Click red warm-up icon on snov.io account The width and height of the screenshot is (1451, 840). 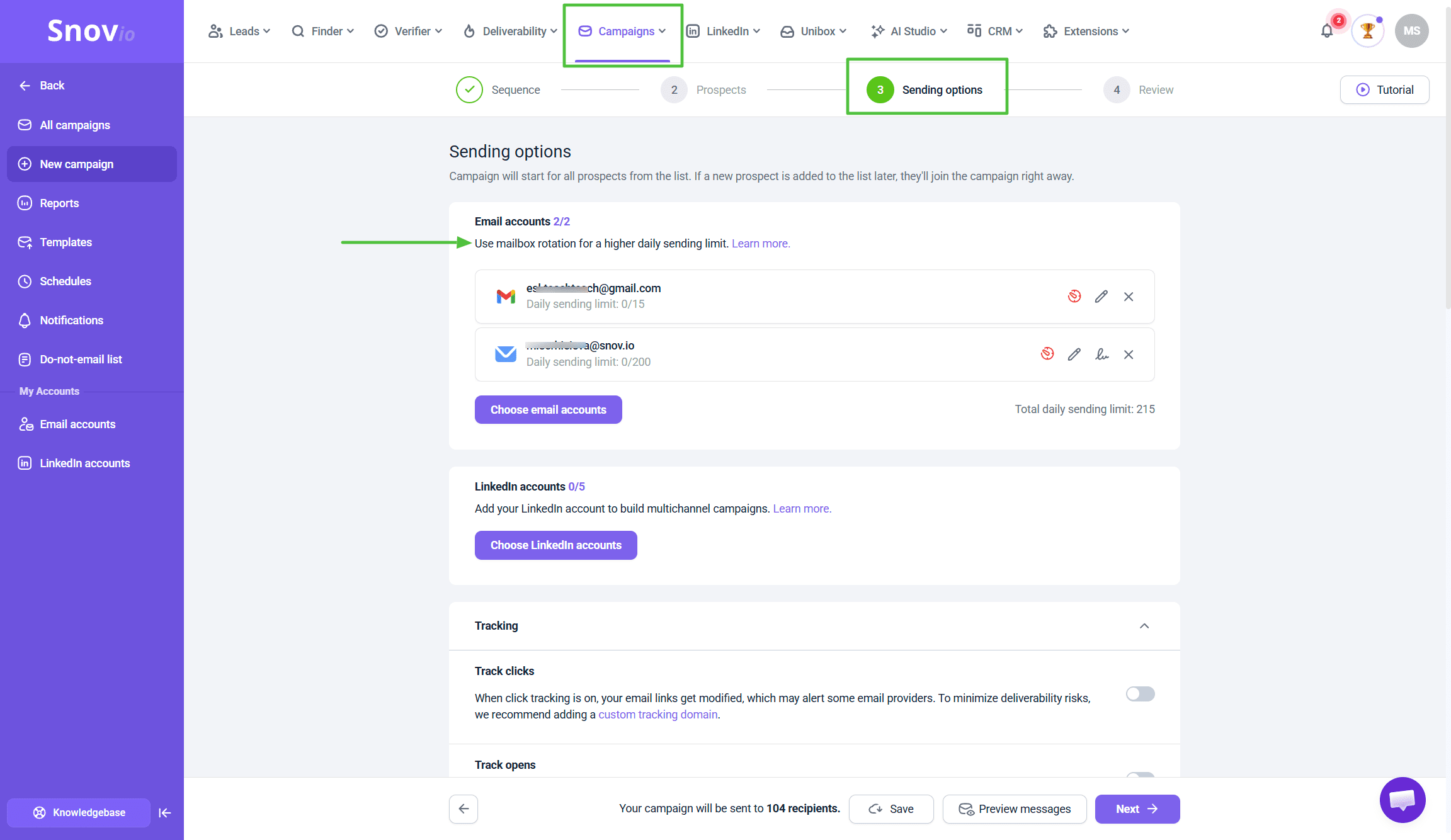[1047, 354]
